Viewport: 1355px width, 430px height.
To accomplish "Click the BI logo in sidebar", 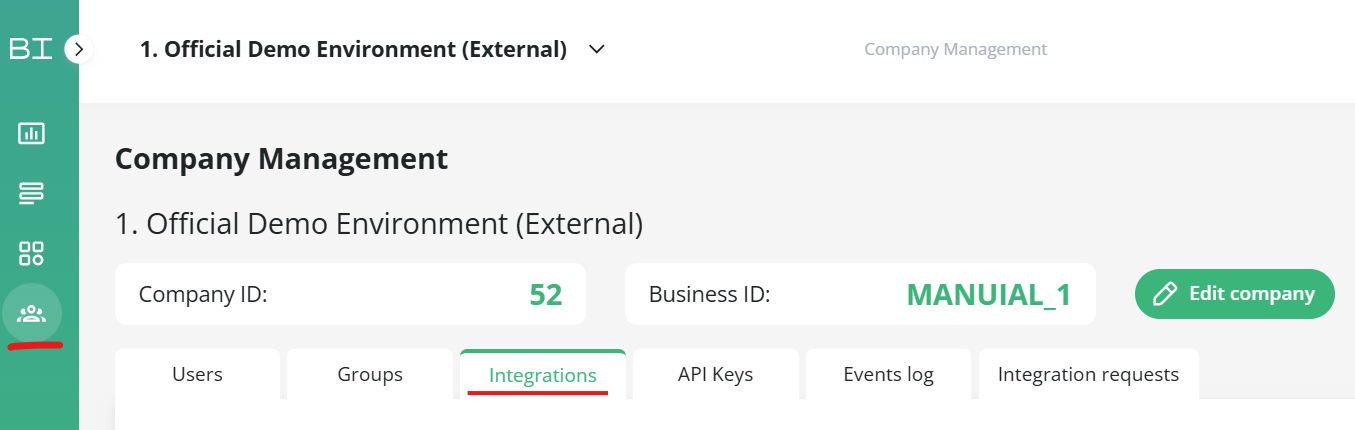I will 31,48.
